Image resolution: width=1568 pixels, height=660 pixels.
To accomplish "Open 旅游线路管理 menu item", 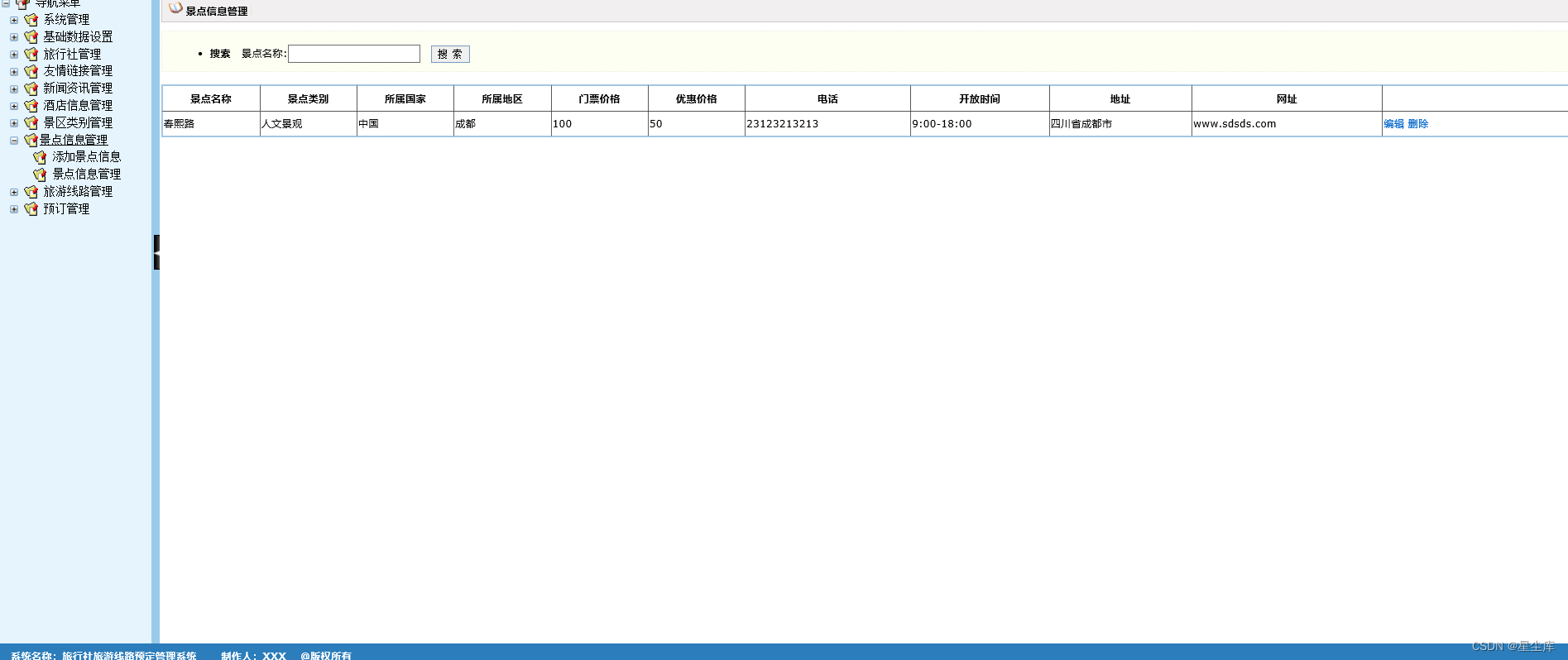I will point(78,192).
